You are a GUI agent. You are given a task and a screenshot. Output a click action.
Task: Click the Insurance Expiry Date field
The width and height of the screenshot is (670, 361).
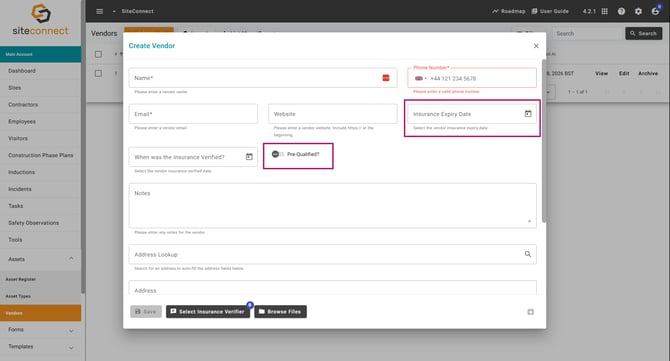click(472, 114)
